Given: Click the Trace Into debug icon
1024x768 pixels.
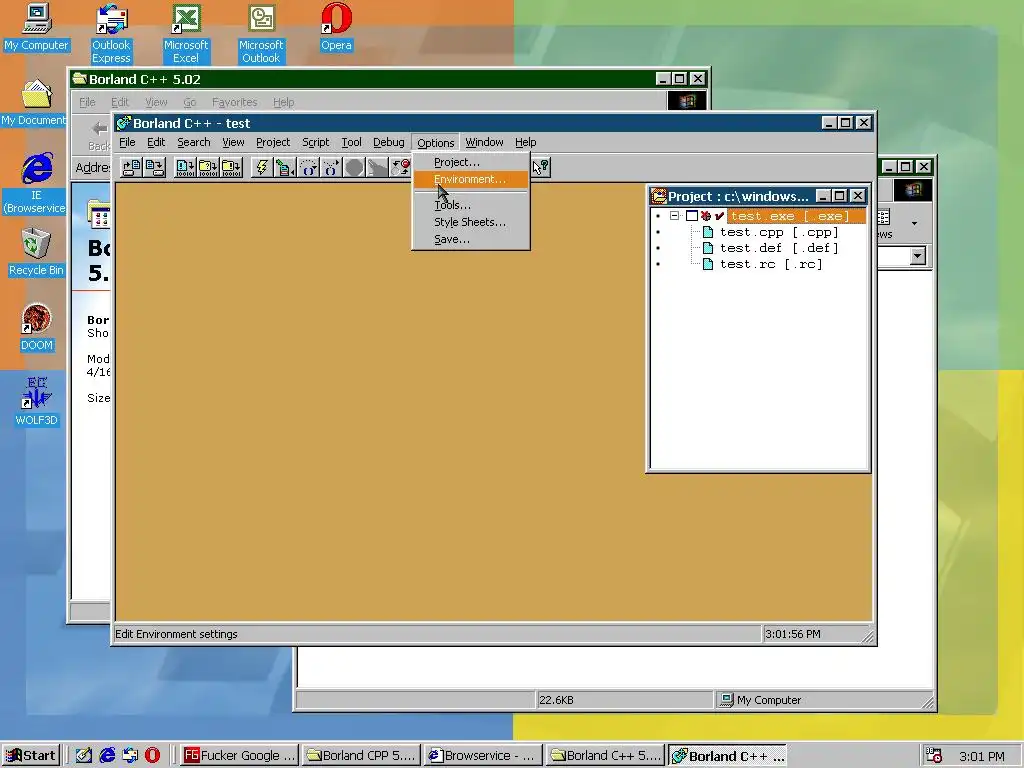Looking at the screenshot, I should coord(330,168).
